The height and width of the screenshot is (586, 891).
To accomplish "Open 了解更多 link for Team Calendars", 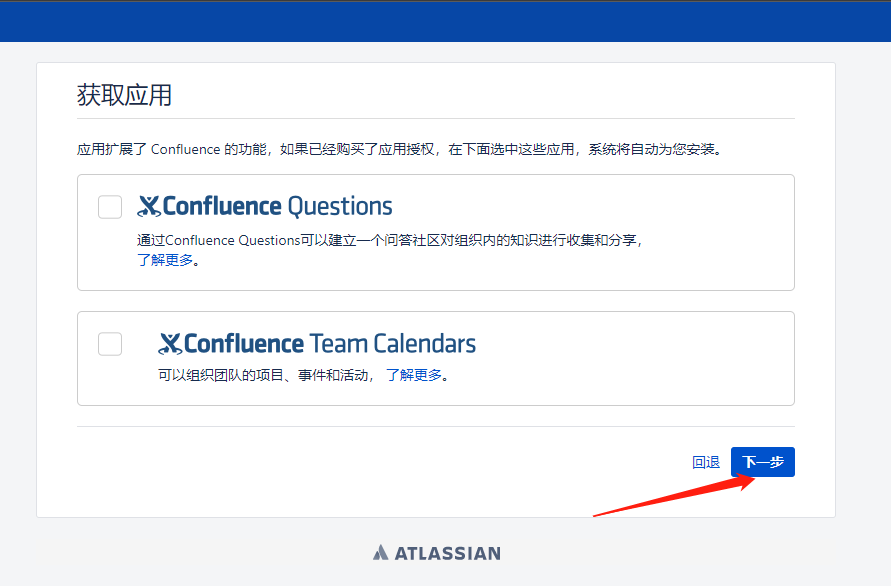I will (414, 376).
